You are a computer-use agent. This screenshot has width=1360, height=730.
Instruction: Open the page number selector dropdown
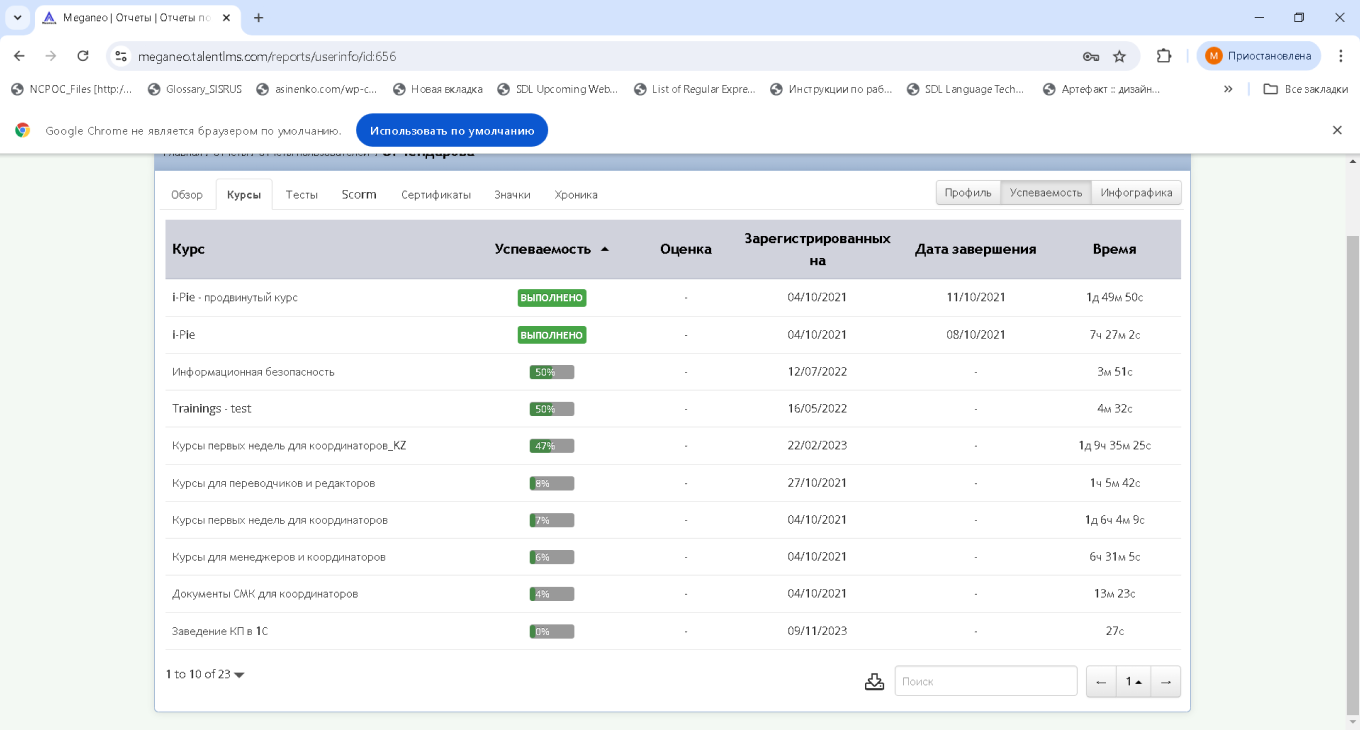[1133, 681]
